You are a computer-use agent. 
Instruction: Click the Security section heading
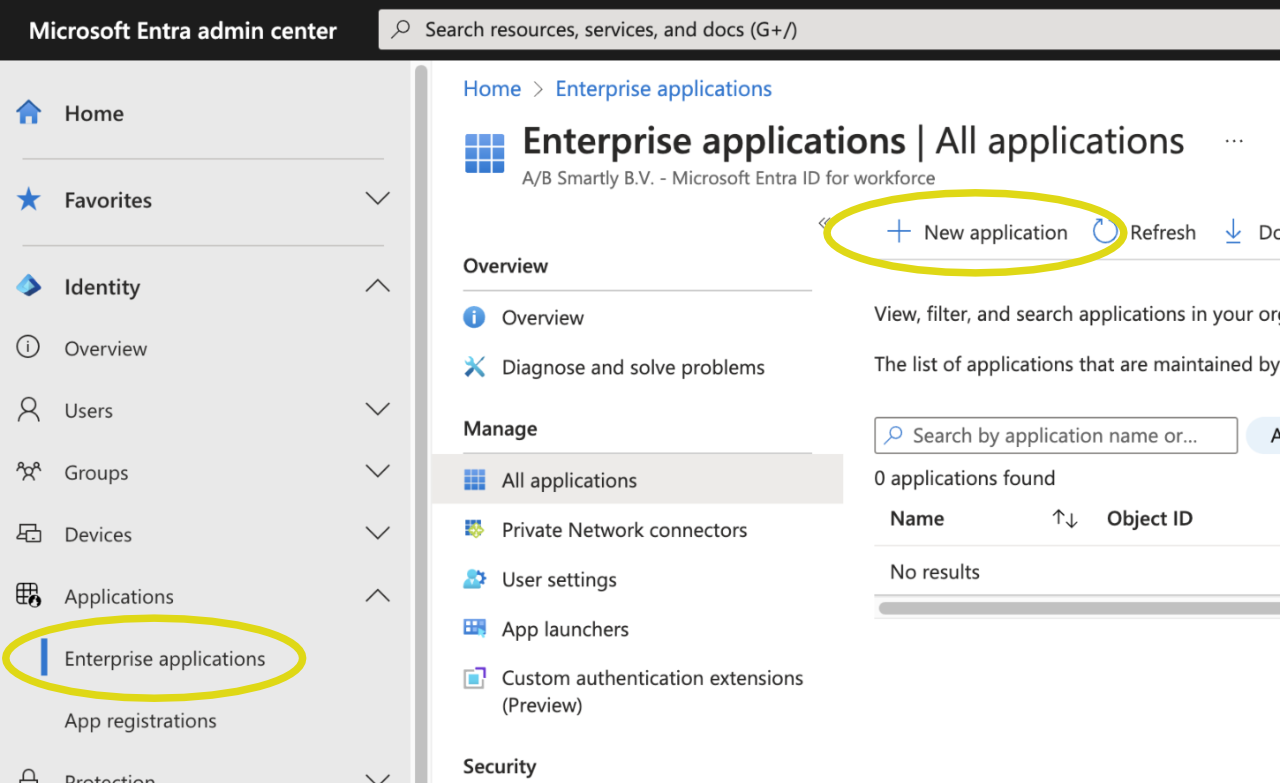(x=499, y=767)
